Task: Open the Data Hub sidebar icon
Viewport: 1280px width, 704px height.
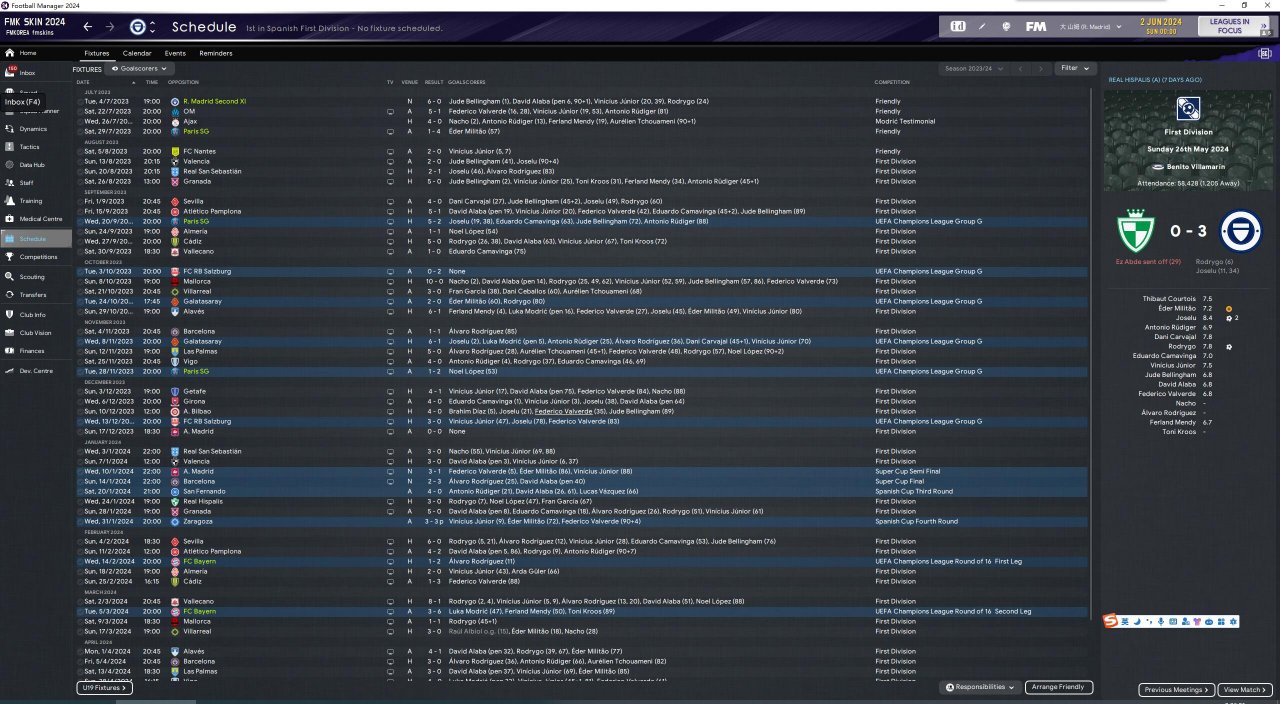Action: (x=10, y=164)
